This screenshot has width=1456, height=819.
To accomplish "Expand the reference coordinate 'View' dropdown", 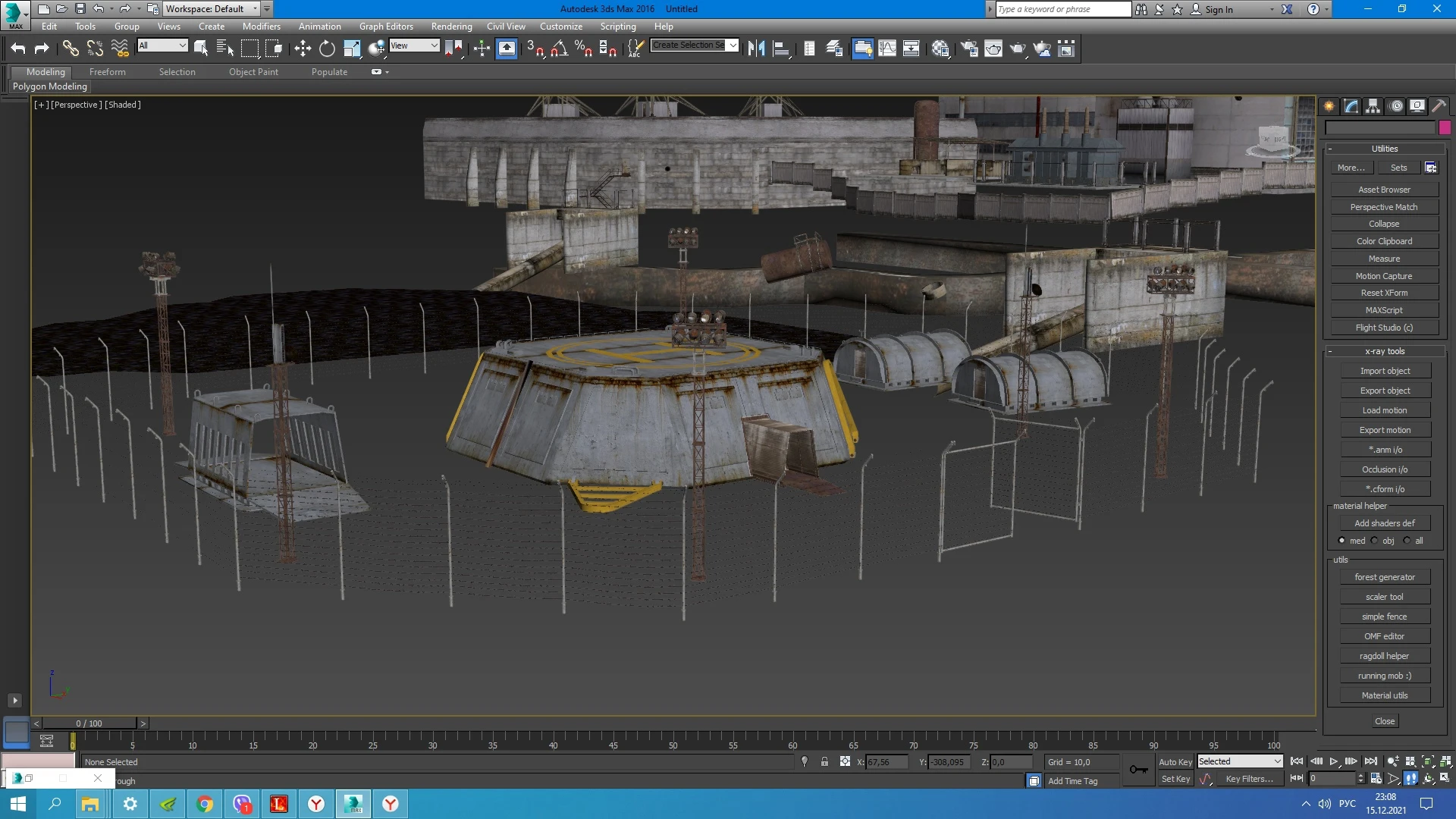I will pyautogui.click(x=414, y=45).
